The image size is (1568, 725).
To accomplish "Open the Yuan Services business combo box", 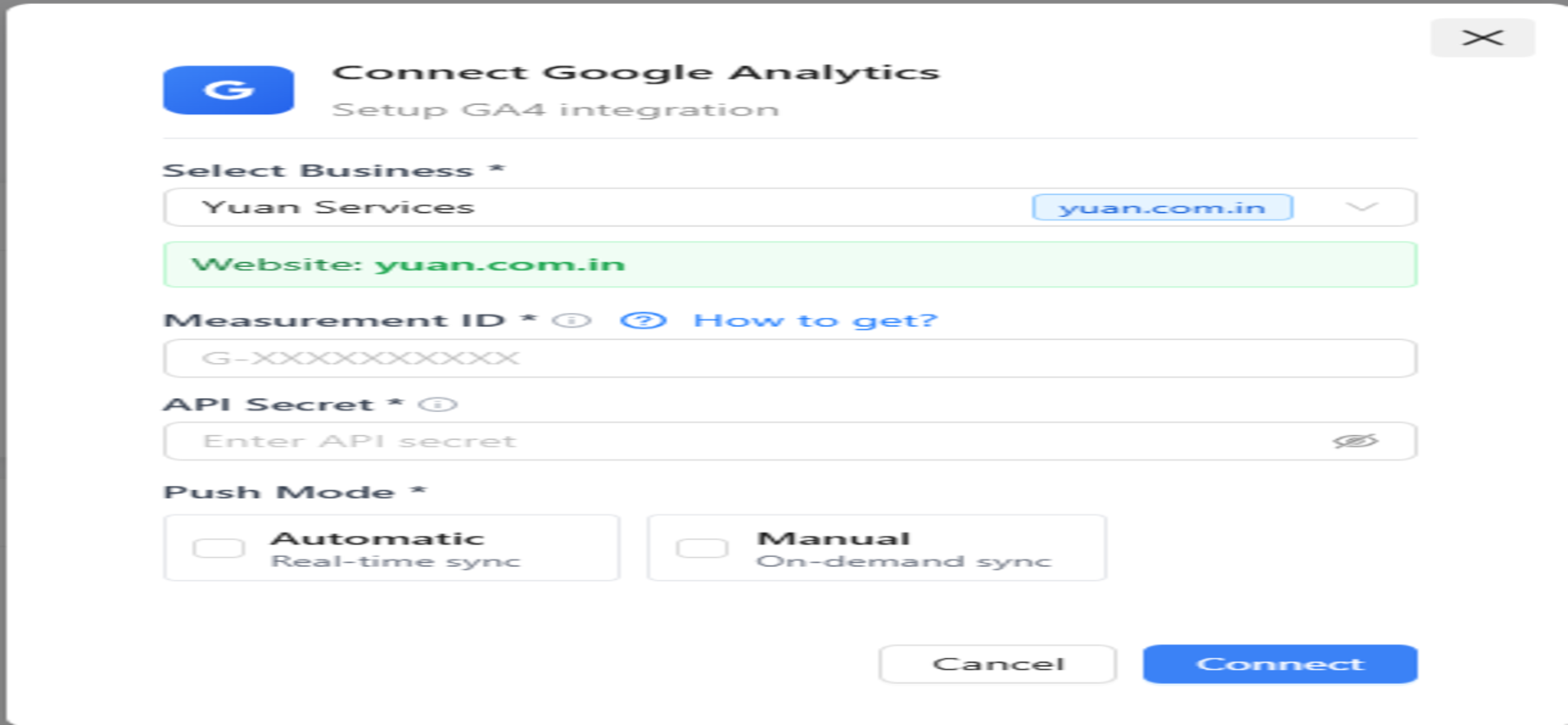I will click(573, 207).
